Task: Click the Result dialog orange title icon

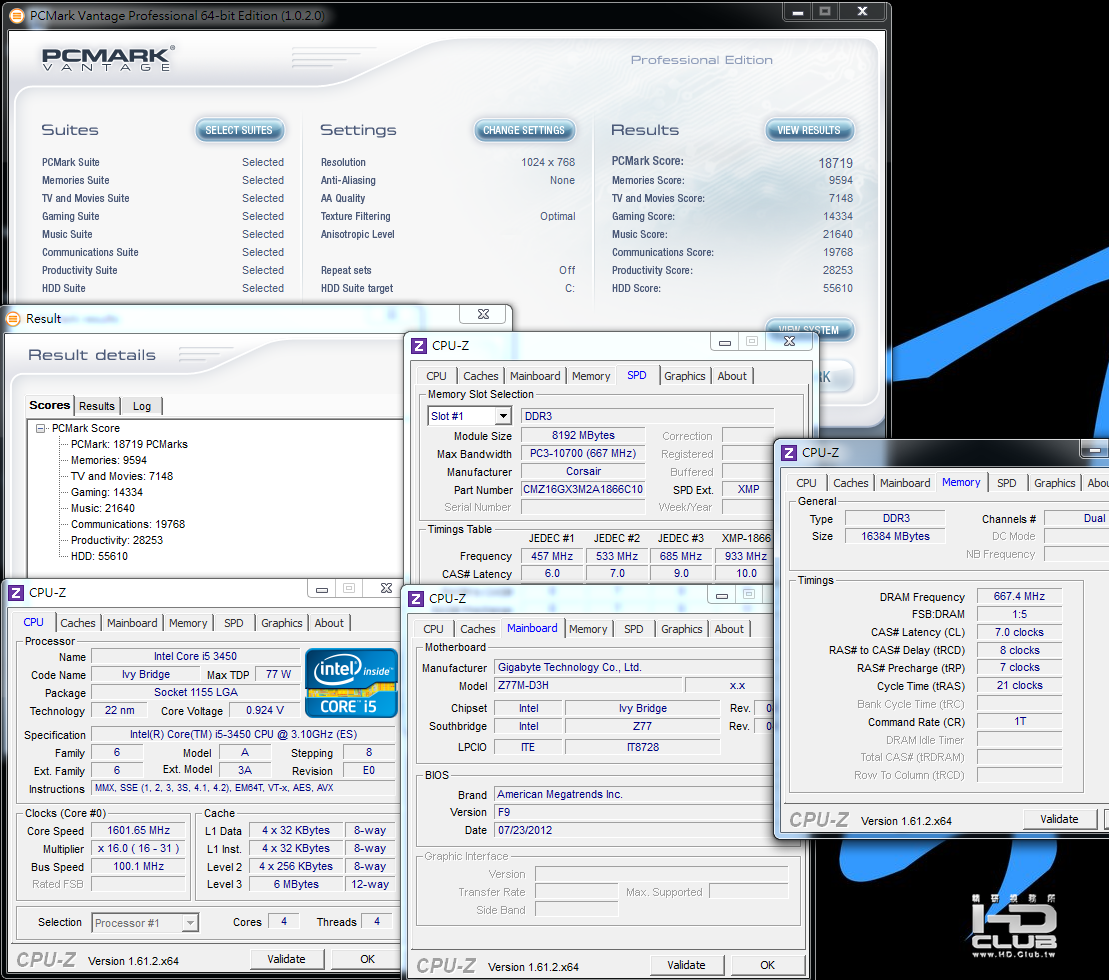Action: coord(13,319)
